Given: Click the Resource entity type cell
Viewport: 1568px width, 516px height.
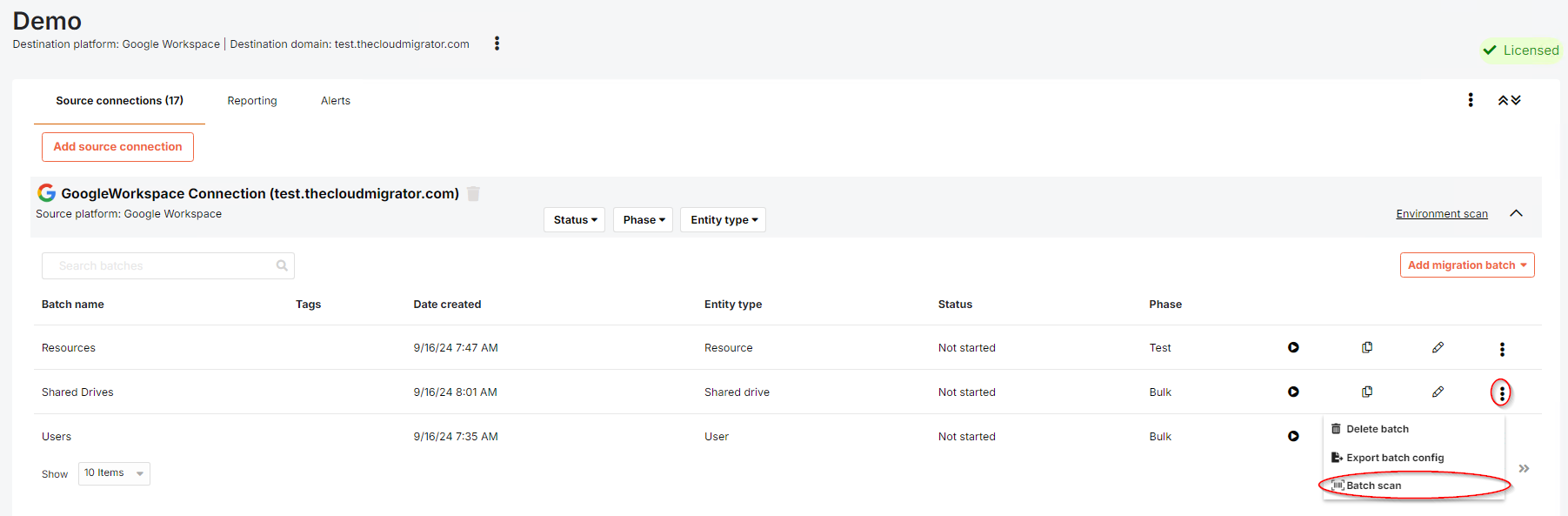Looking at the screenshot, I should (x=729, y=348).
